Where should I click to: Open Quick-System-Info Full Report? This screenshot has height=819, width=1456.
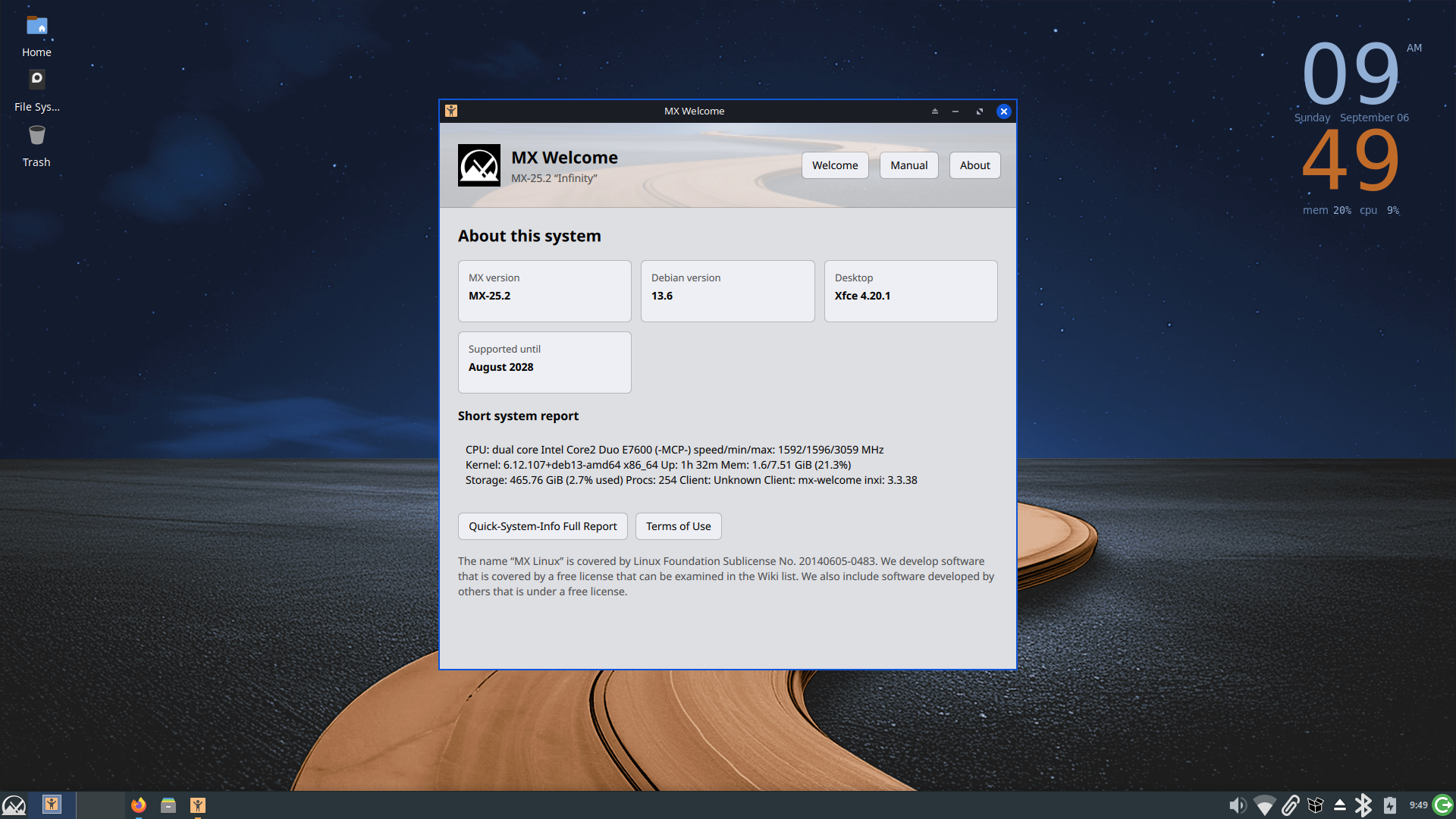pos(543,526)
